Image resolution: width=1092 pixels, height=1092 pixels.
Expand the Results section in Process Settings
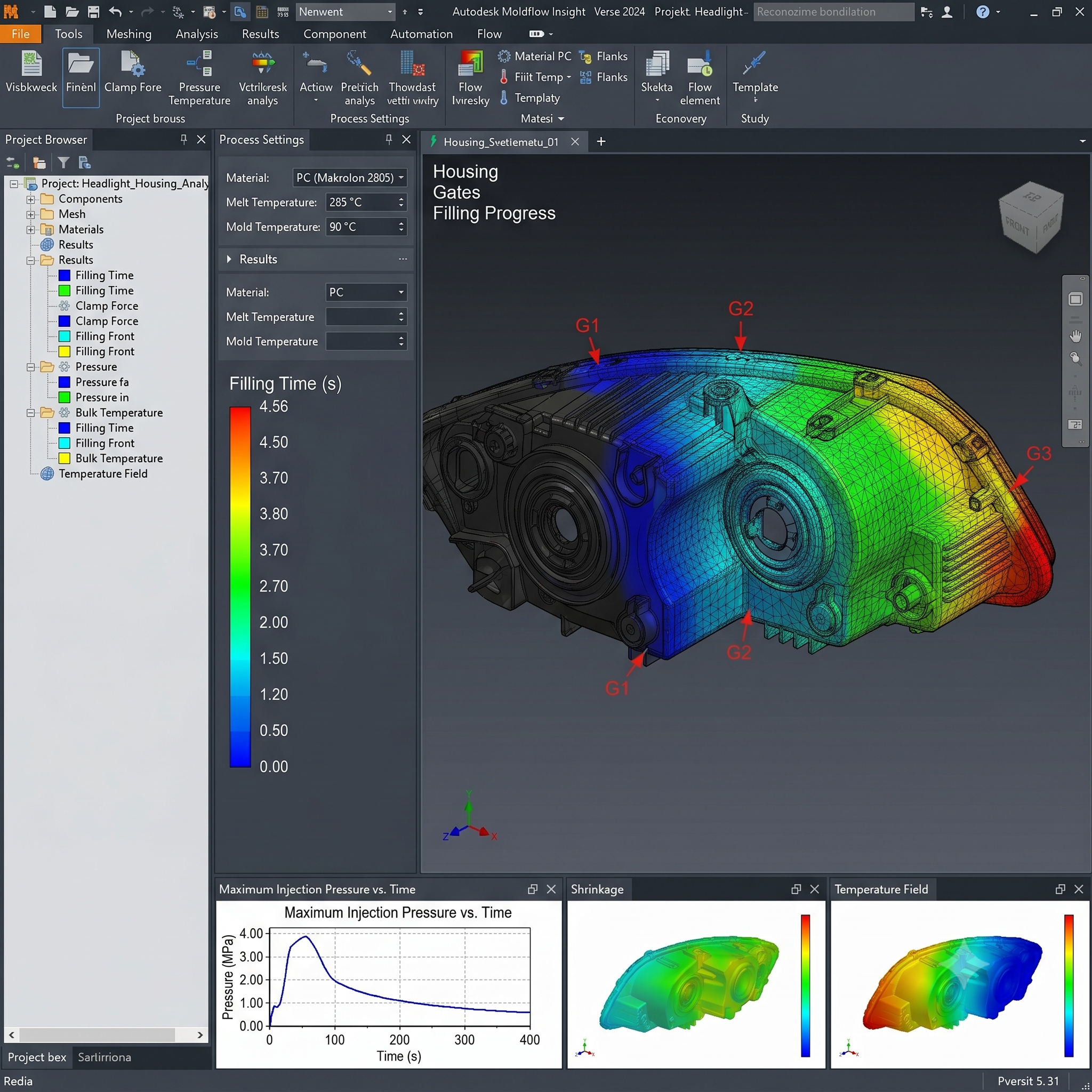229,259
